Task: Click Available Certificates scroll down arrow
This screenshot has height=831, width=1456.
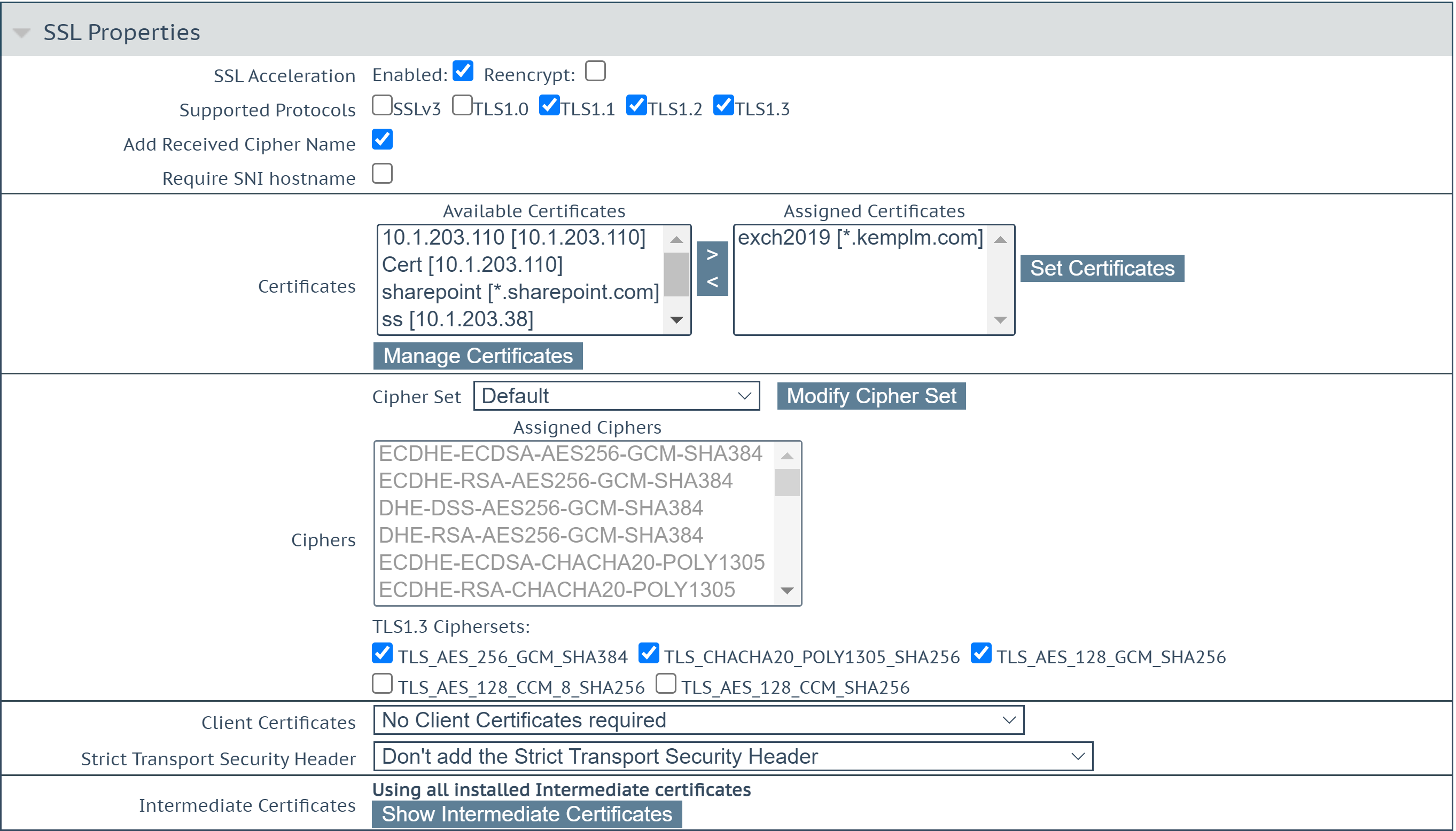Action: [676, 320]
